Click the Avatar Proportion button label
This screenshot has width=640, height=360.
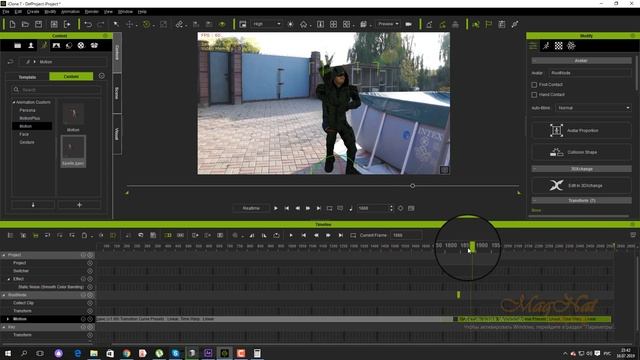[582, 131]
